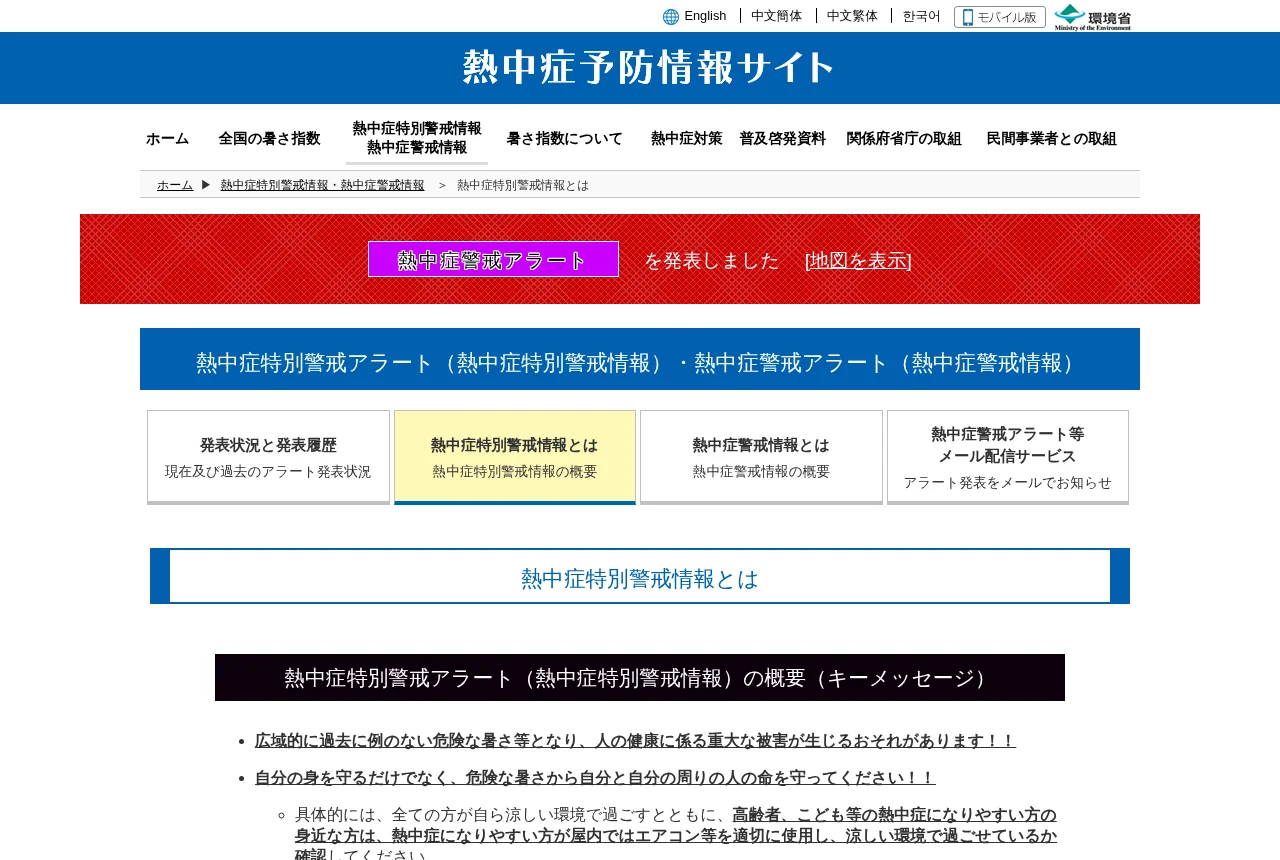1280x860 pixels.
Task: Click the current breadcrumb text 熱中症特別警戒情報とは
Action: [x=523, y=185]
